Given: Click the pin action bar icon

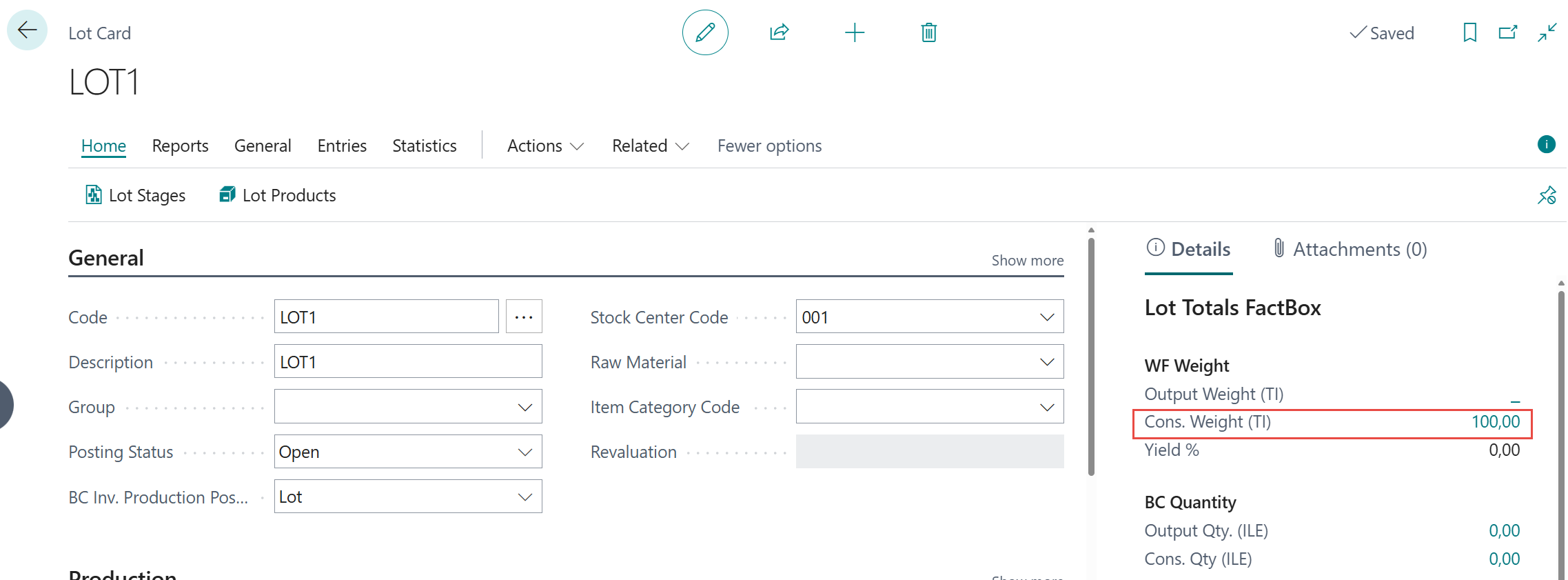Looking at the screenshot, I should click(x=1546, y=196).
